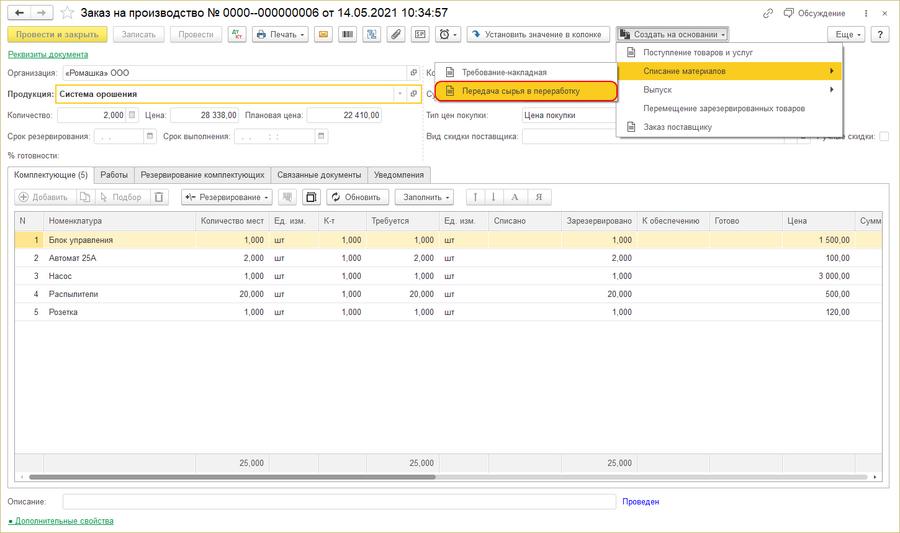
Task: Delete row trash icon in table toolbar
Action: click(x=159, y=197)
